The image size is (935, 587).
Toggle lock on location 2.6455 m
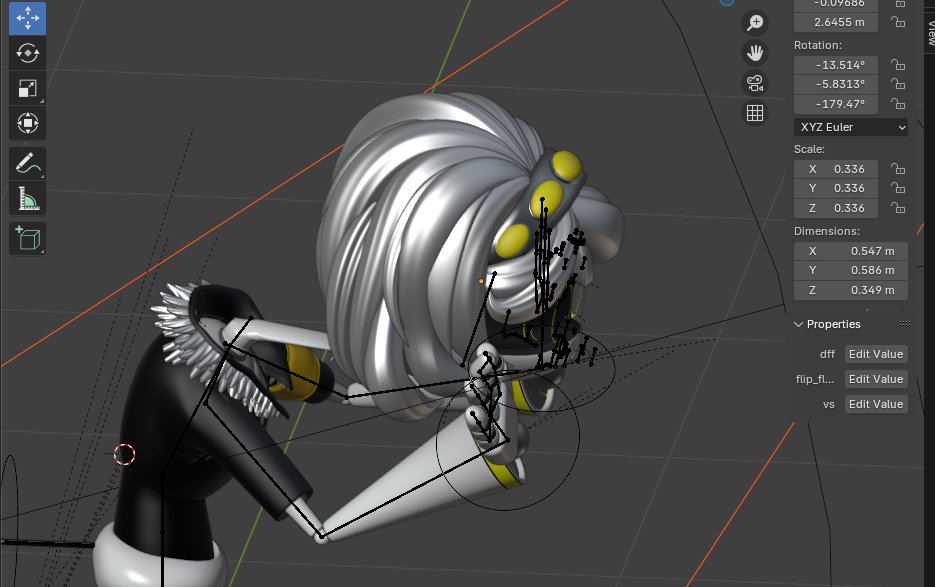897,22
